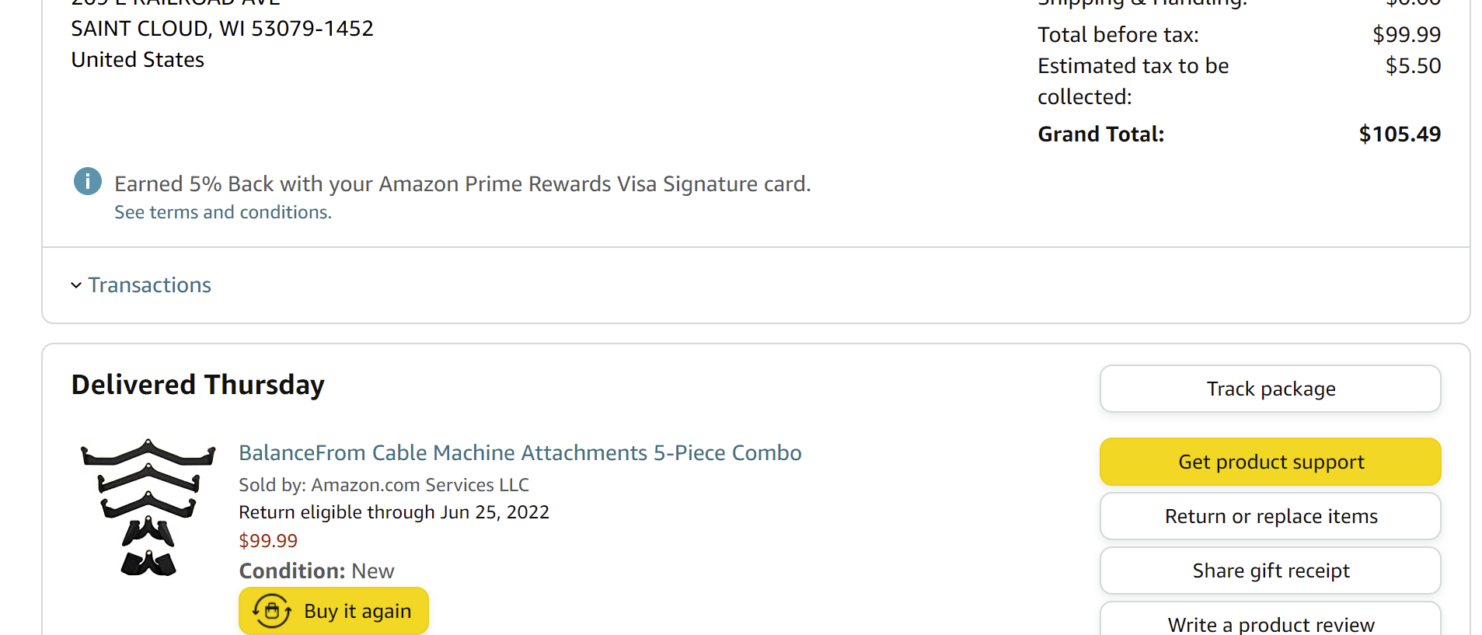The width and height of the screenshot is (1482, 635).
Task: Open the cable attachments product thumbnail
Action: click(148, 507)
